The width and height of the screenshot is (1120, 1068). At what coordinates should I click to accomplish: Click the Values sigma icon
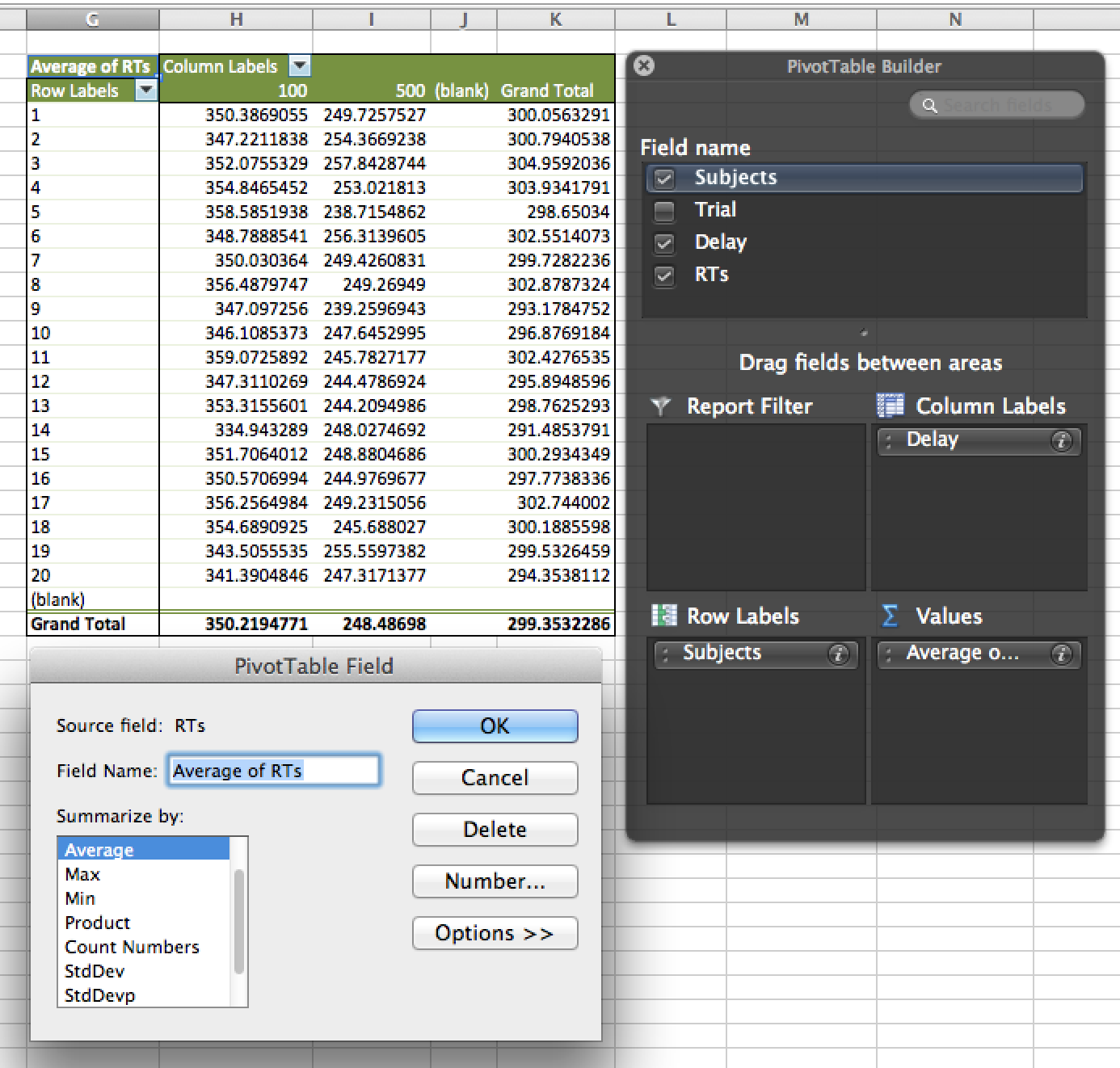(x=889, y=616)
